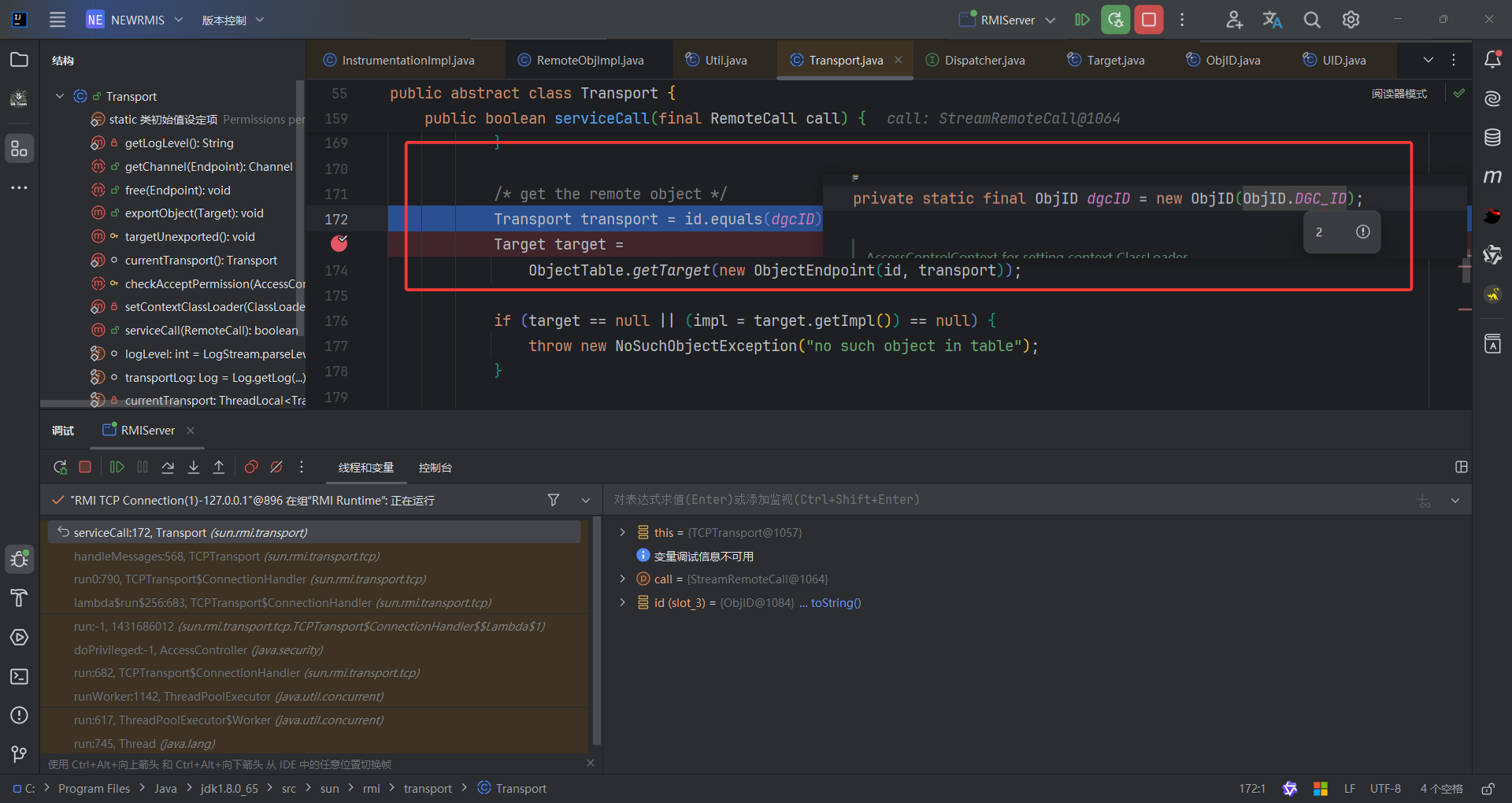
Task: Filter threads with funnel icon
Action: click(554, 500)
